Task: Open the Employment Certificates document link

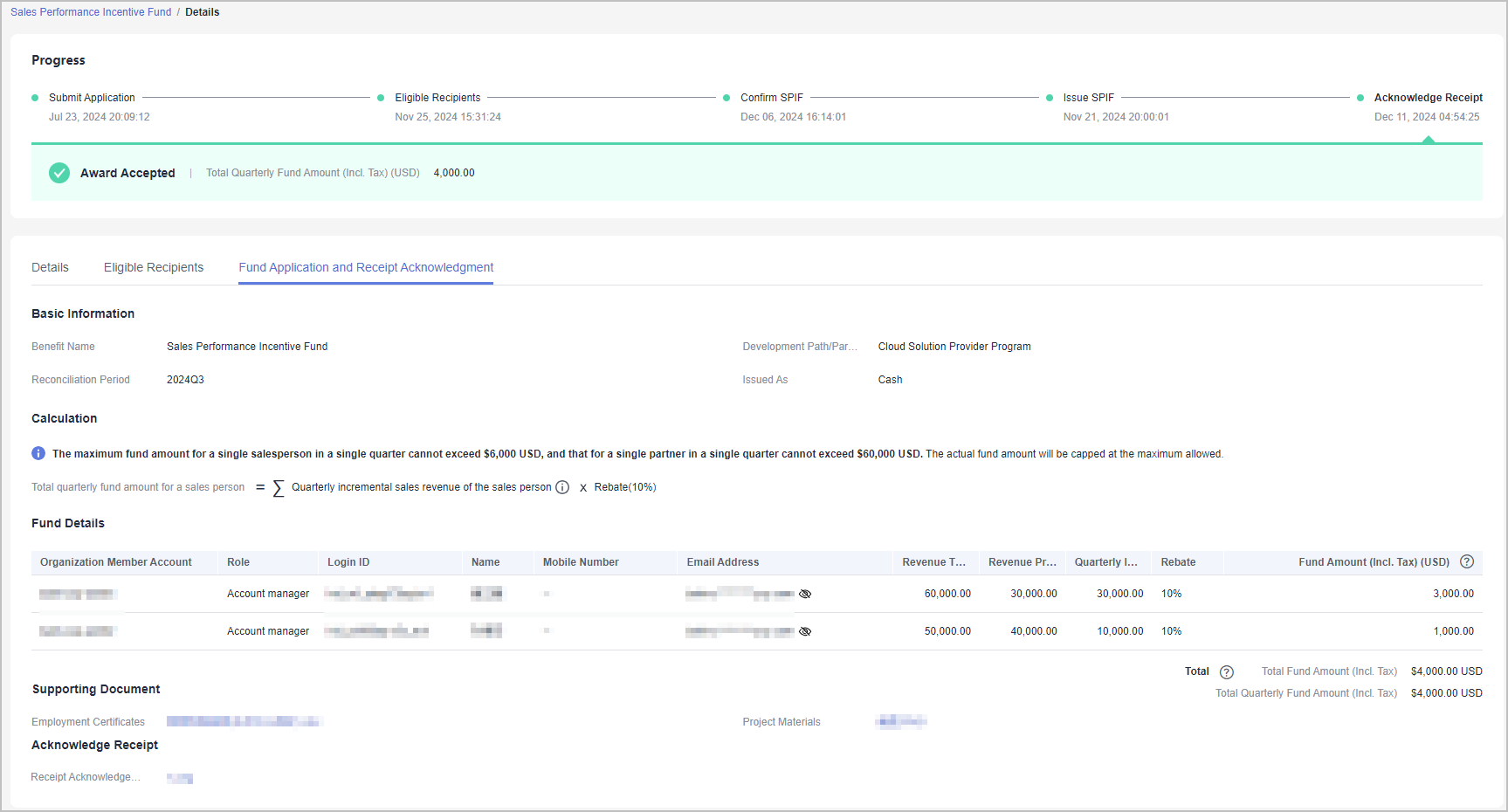Action: pos(244,721)
